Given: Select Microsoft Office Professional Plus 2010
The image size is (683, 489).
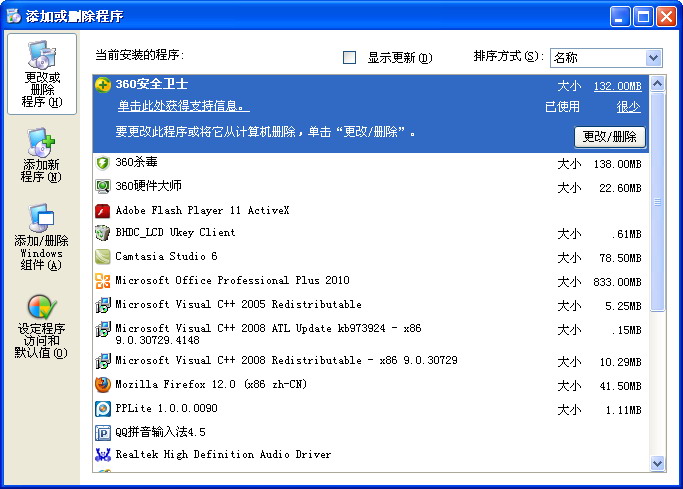Looking at the screenshot, I should (x=370, y=281).
